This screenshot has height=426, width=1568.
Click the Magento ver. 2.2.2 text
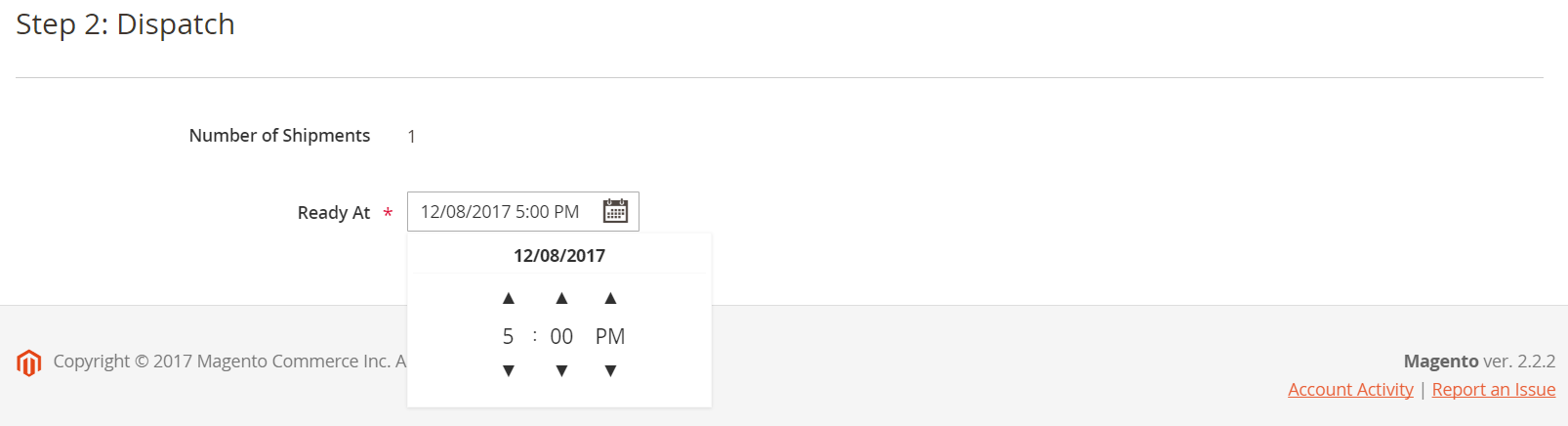[x=1479, y=361]
